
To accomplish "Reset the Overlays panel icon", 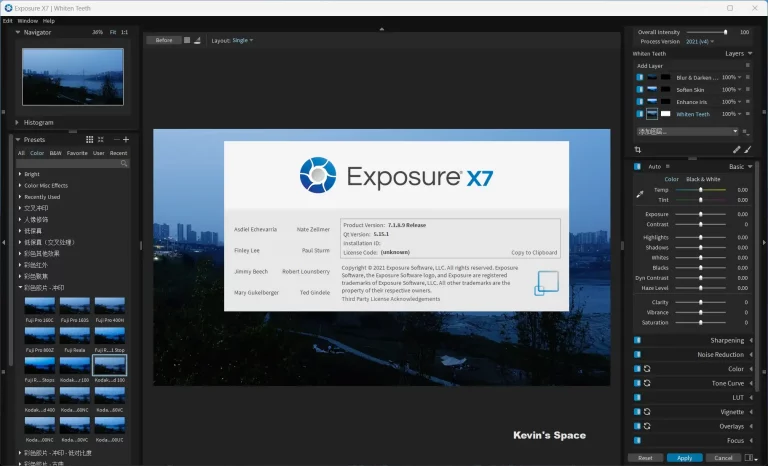I will point(647,426).
